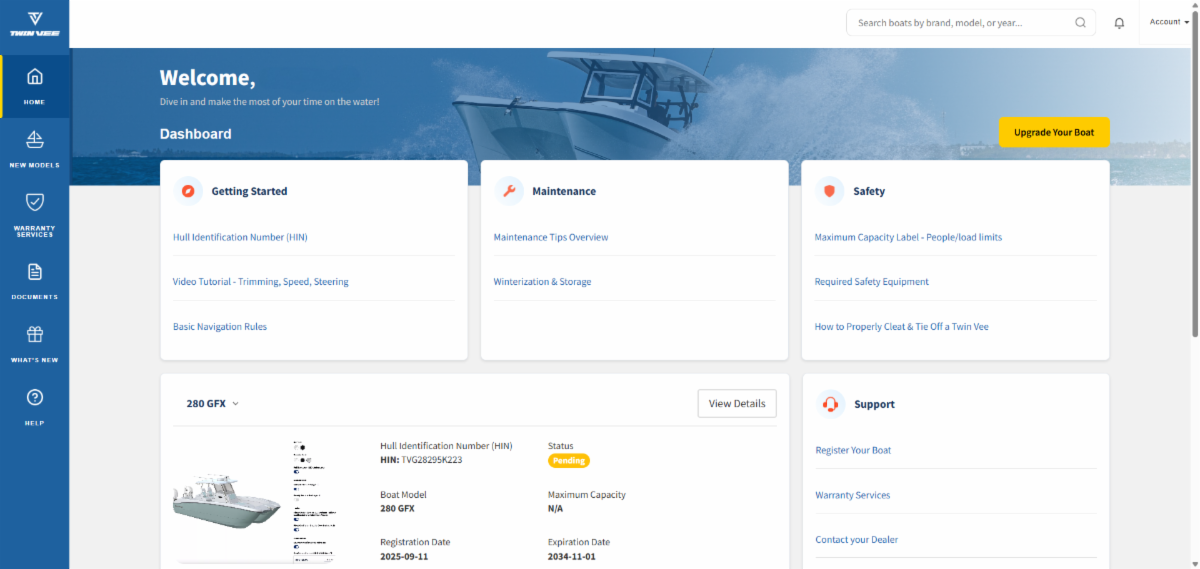The image size is (1200, 569).
Task: Click the 280 GFX boat thumbnail
Action: click(227, 500)
